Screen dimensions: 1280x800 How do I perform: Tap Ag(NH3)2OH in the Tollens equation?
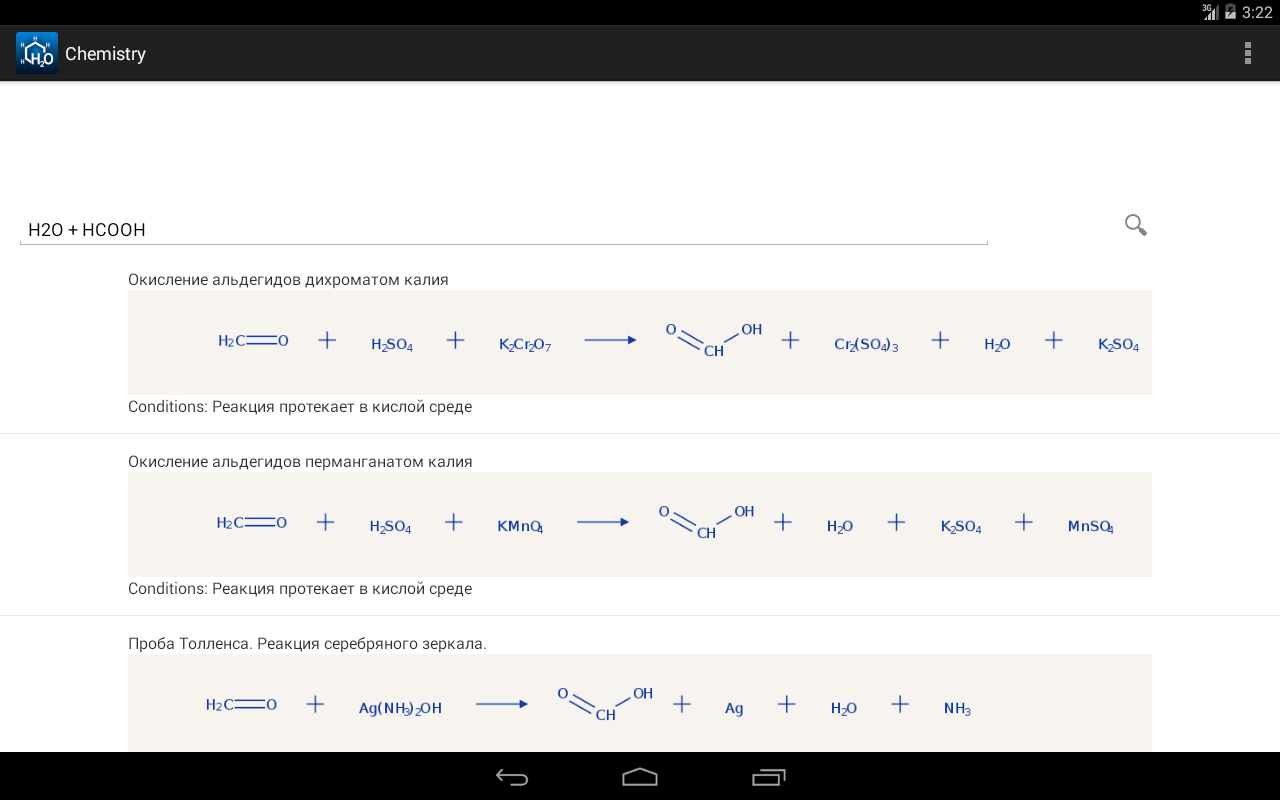[400, 708]
